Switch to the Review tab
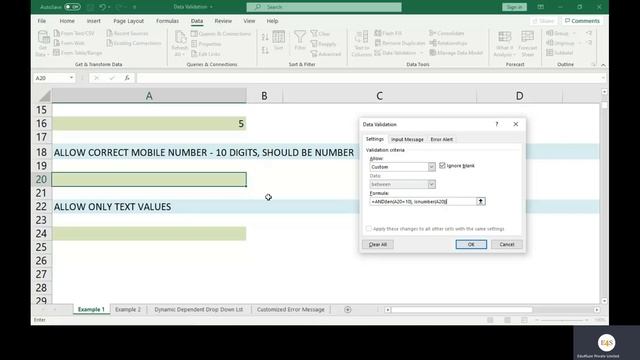The width and height of the screenshot is (640, 360). coord(223,21)
